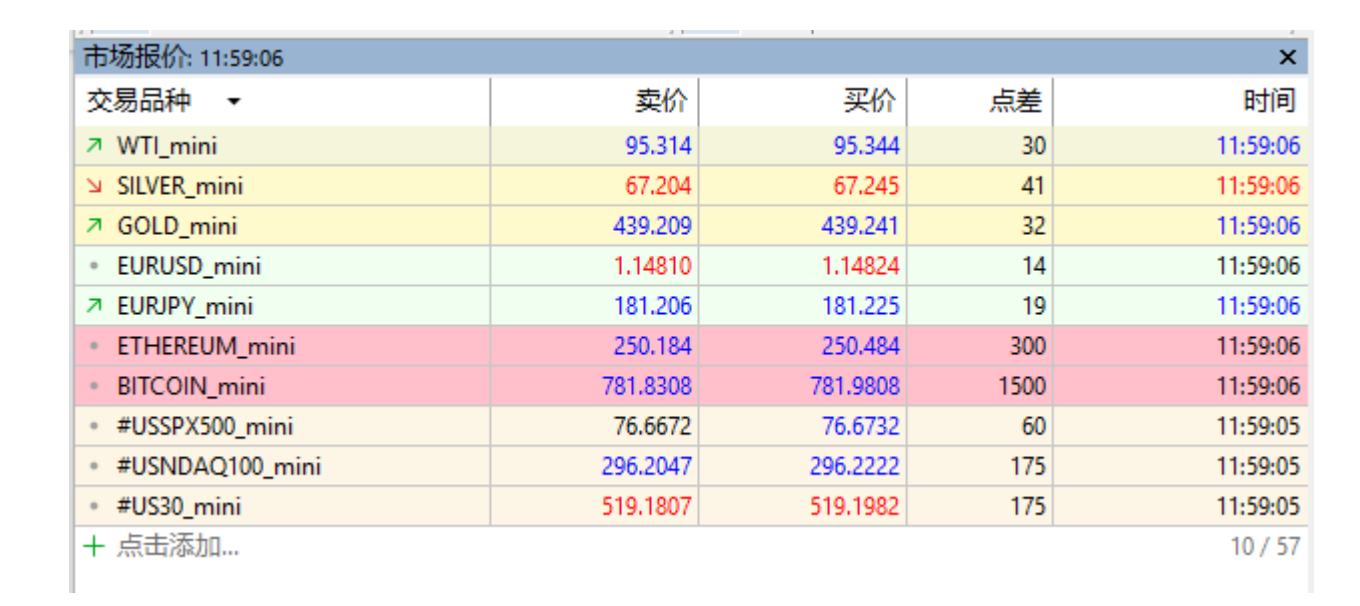The width and height of the screenshot is (1360, 606).
Task: Click the dot icon beside ETHEREUM_mini
Action: coord(94,347)
